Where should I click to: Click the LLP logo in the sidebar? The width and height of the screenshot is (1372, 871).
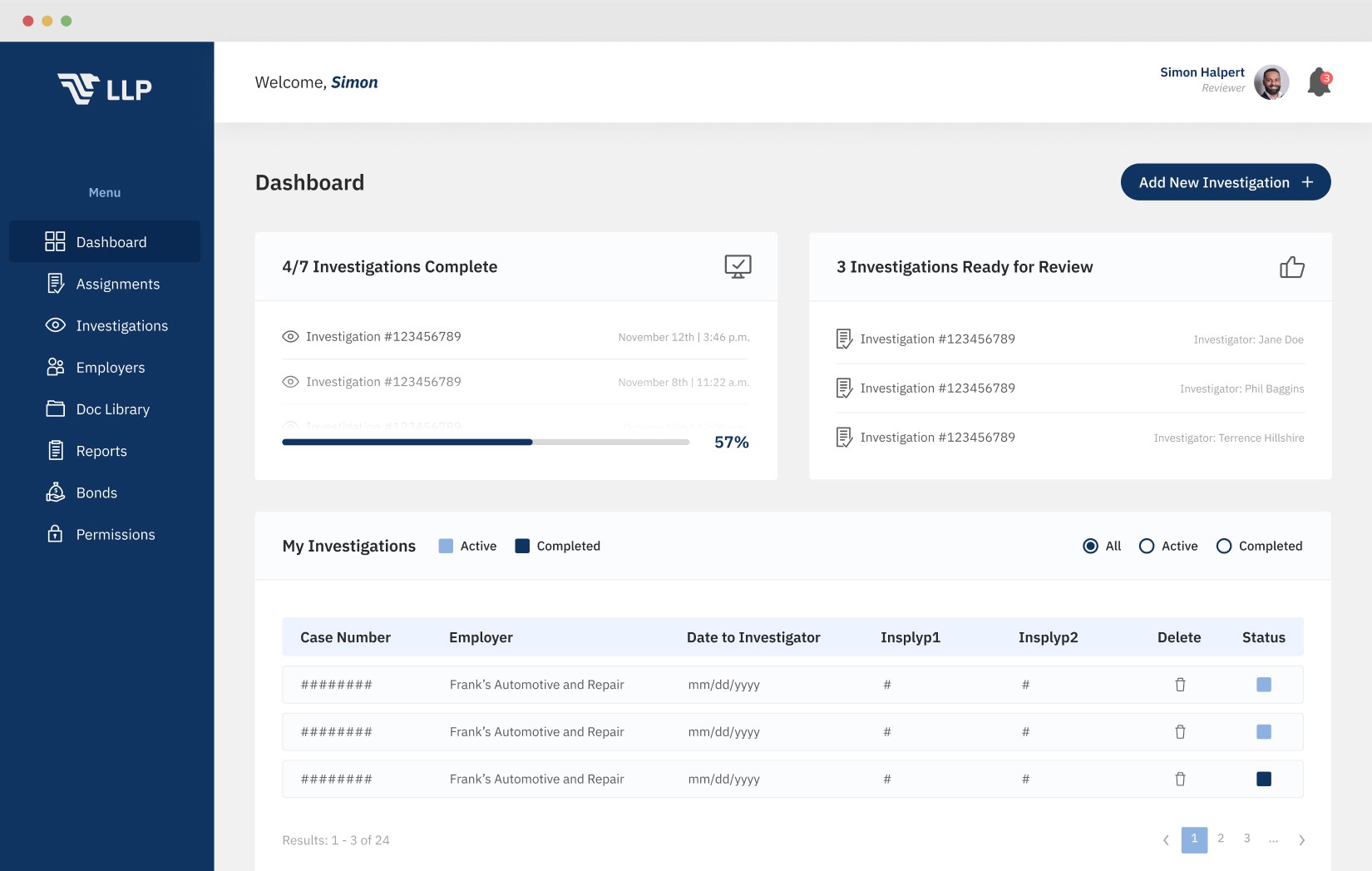[106, 89]
